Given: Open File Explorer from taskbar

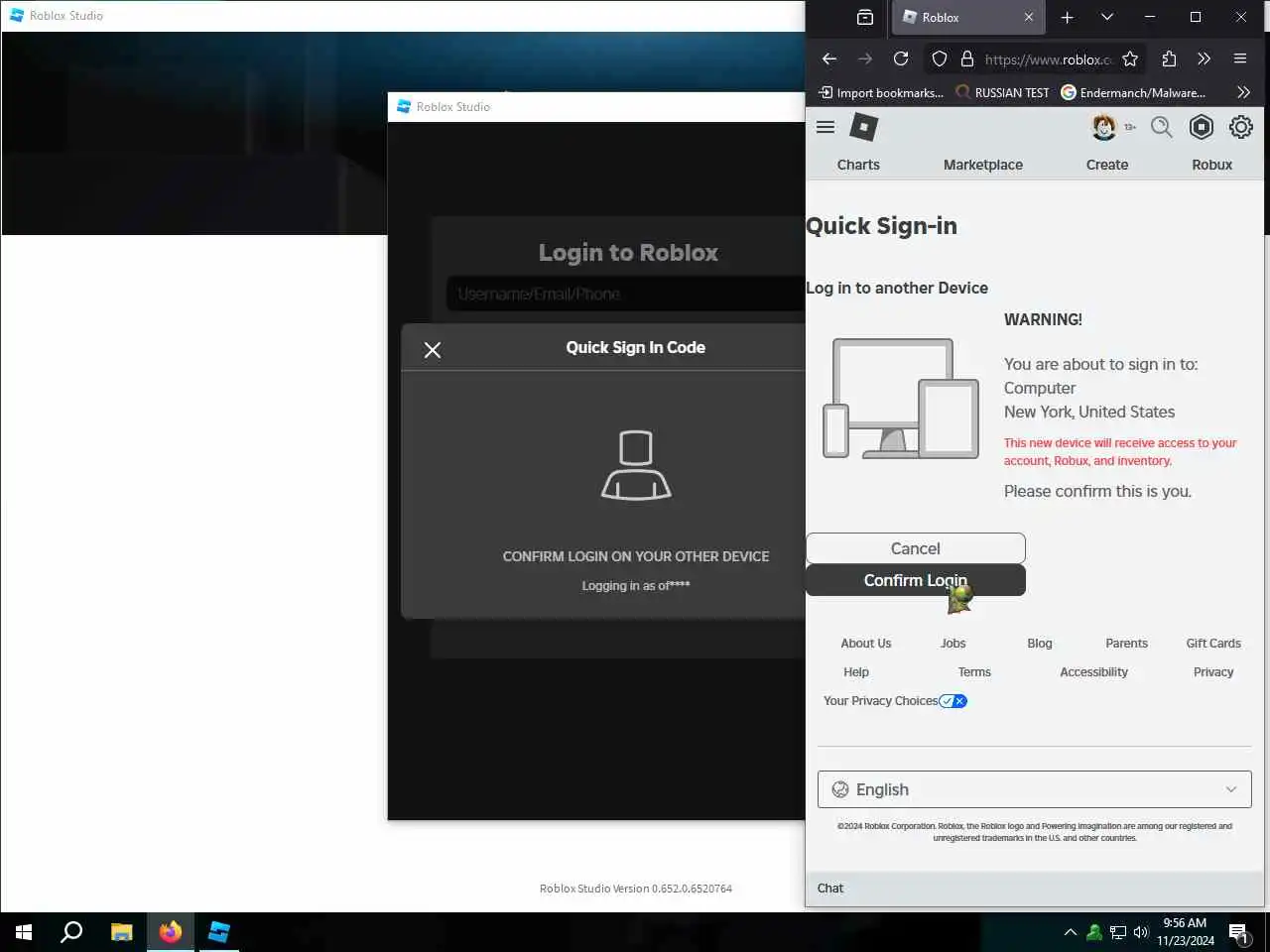Looking at the screenshot, I should click(x=121, y=932).
